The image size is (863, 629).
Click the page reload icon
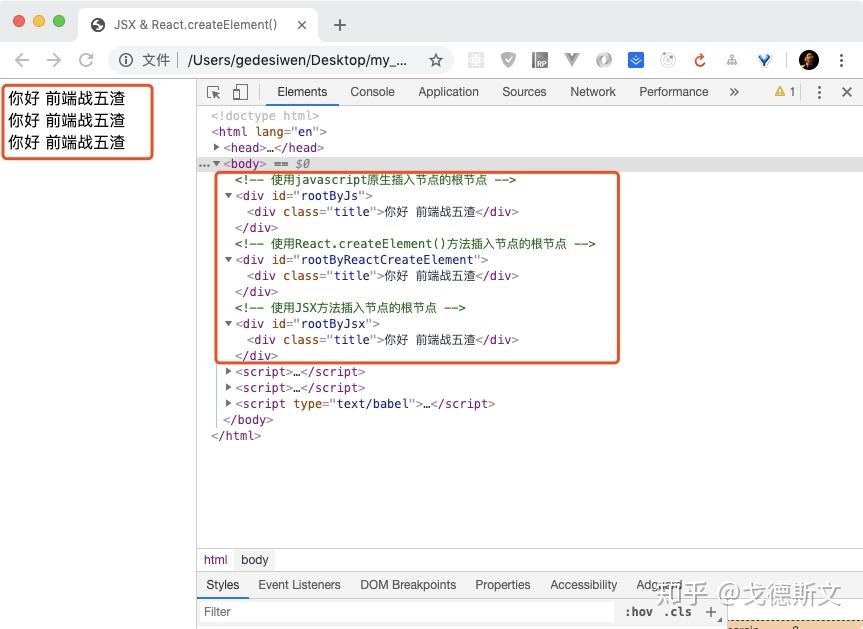click(86, 60)
